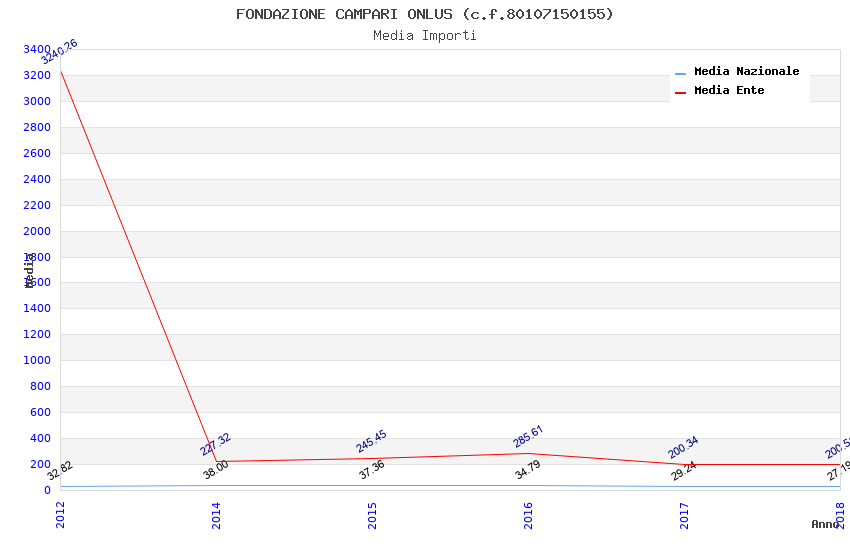The height and width of the screenshot is (550, 850).
Task: Click the 3240.26 data label
Action: pos(60,51)
